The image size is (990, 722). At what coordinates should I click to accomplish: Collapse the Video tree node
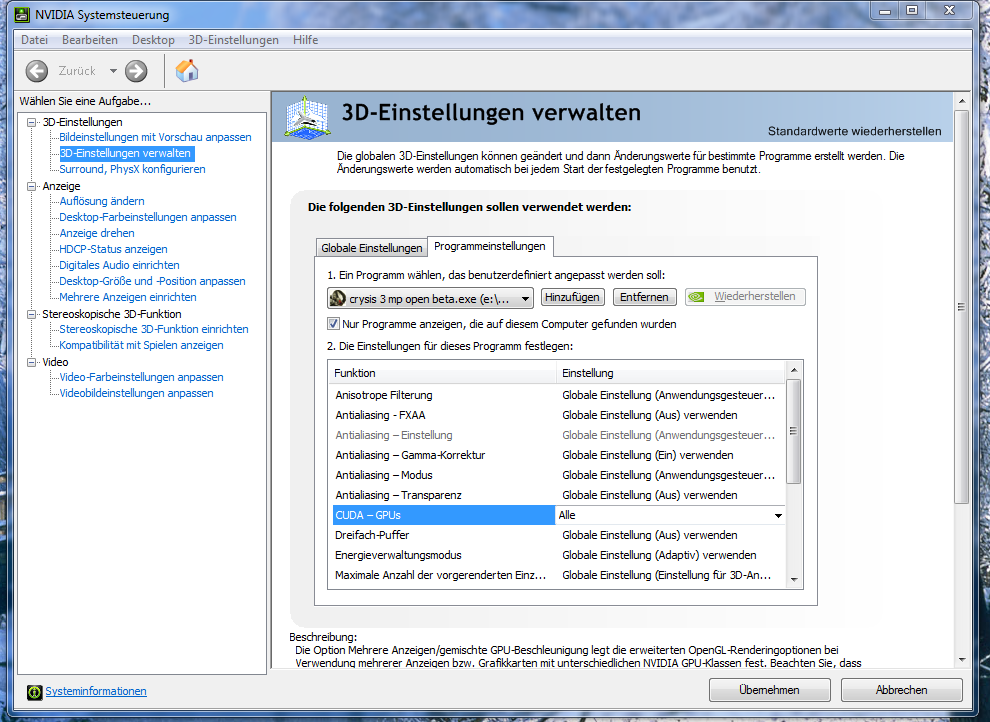coord(31,362)
